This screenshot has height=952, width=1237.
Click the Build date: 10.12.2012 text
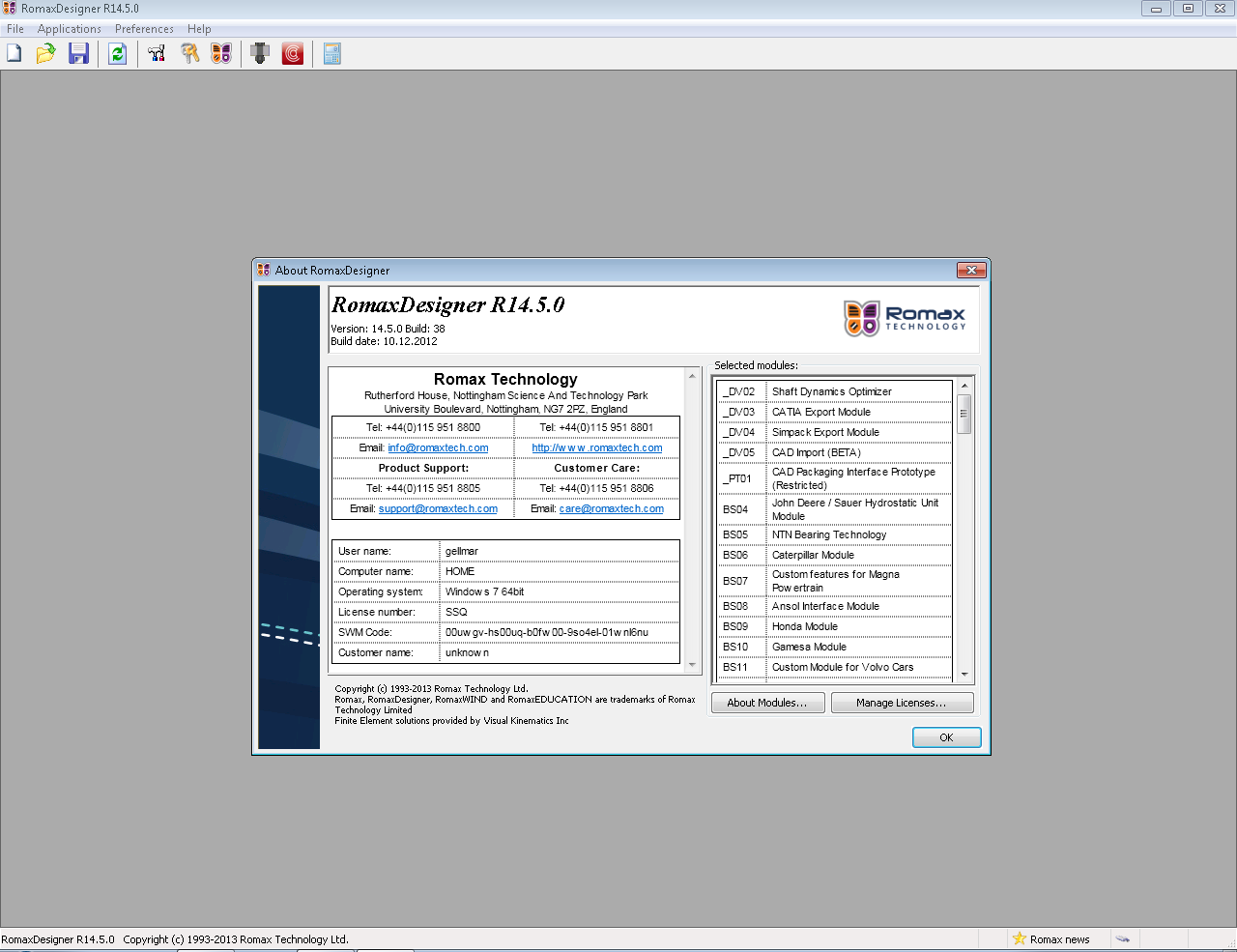tap(384, 341)
